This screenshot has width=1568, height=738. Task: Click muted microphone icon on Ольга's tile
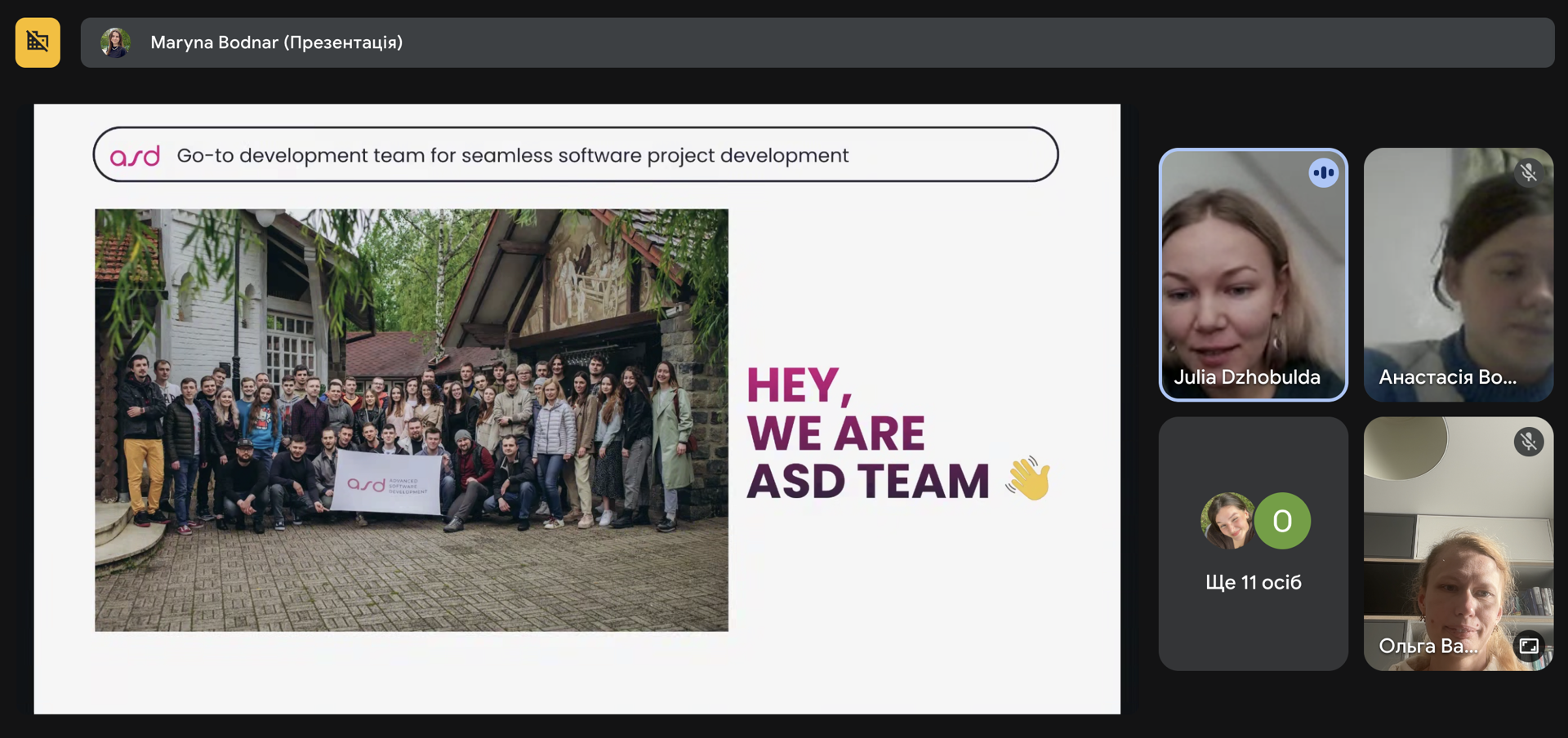tap(1529, 442)
